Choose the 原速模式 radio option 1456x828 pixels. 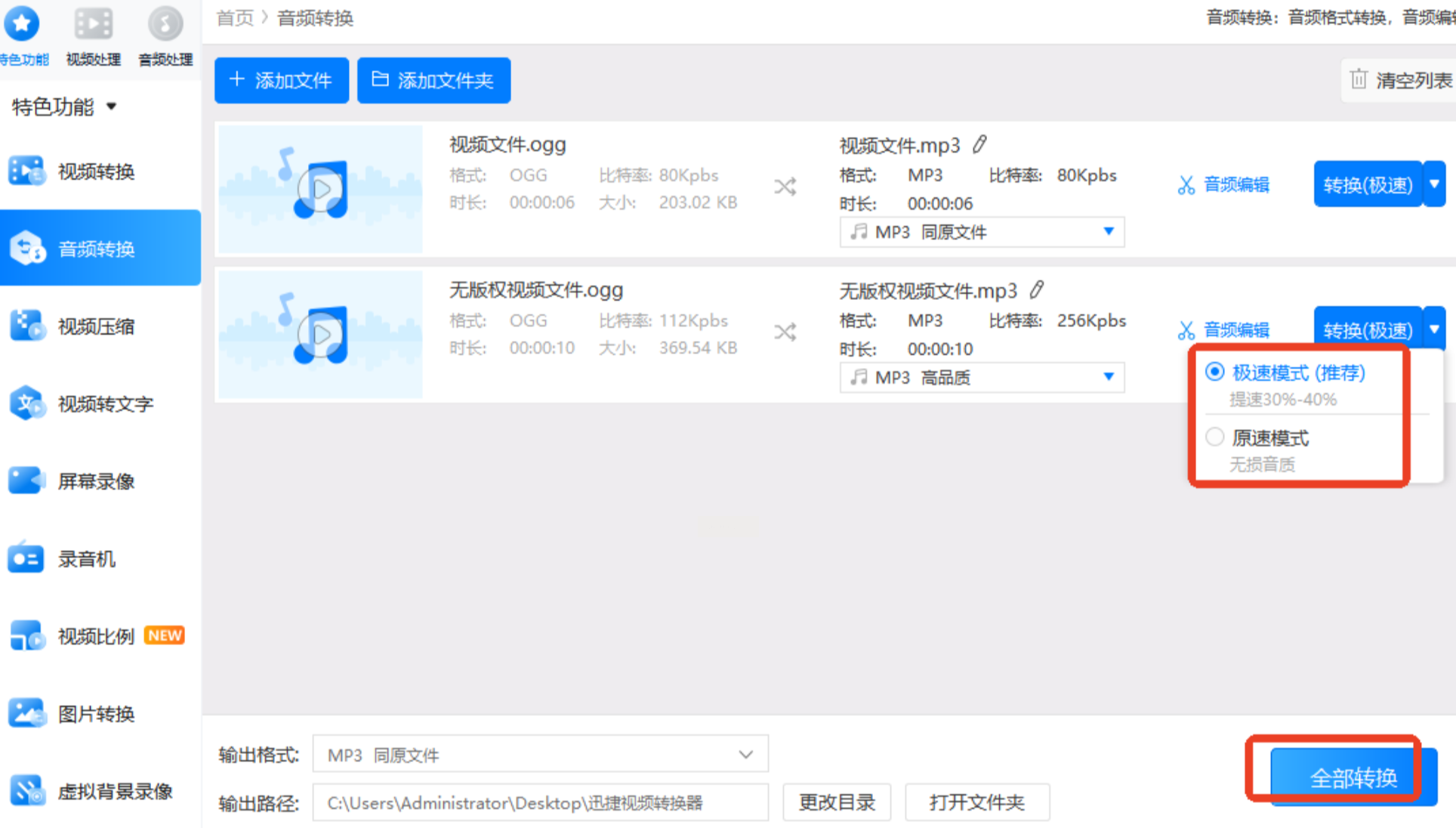1214,437
